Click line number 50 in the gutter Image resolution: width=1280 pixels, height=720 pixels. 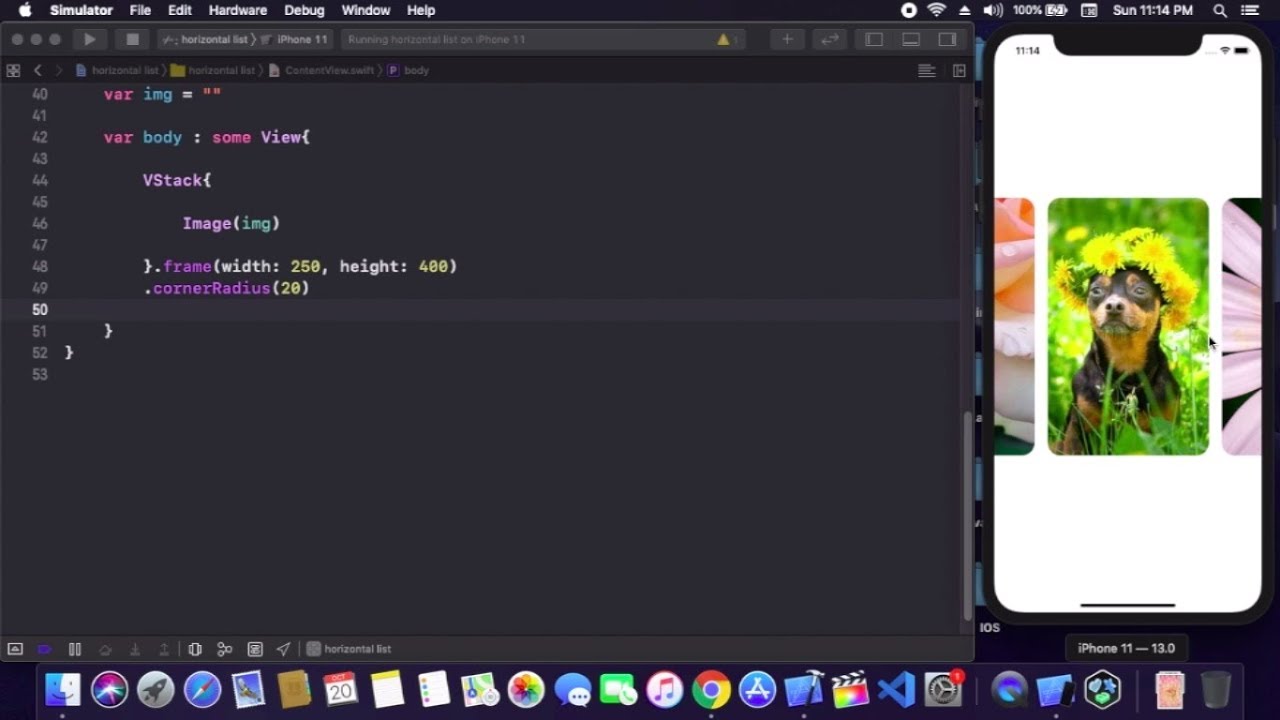click(x=39, y=310)
